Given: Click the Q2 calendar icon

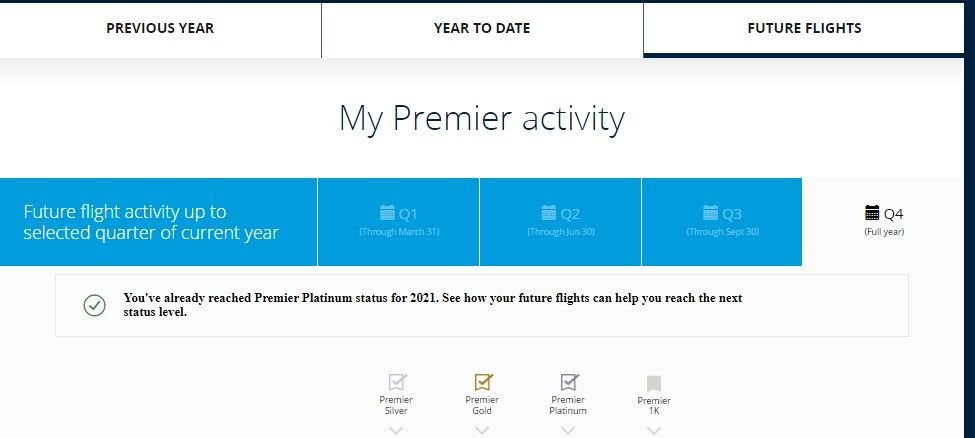Looking at the screenshot, I should click(549, 213).
